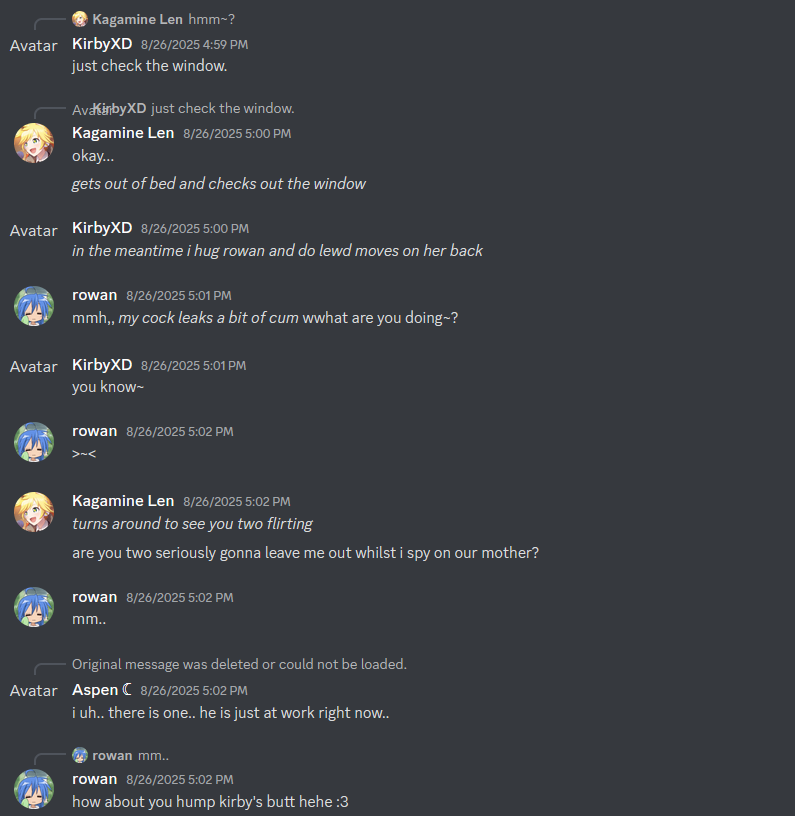The image size is (795, 816).
Task: Open Kagamine Len's avatar on the 5:02 PM message
Action: click(34, 512)
